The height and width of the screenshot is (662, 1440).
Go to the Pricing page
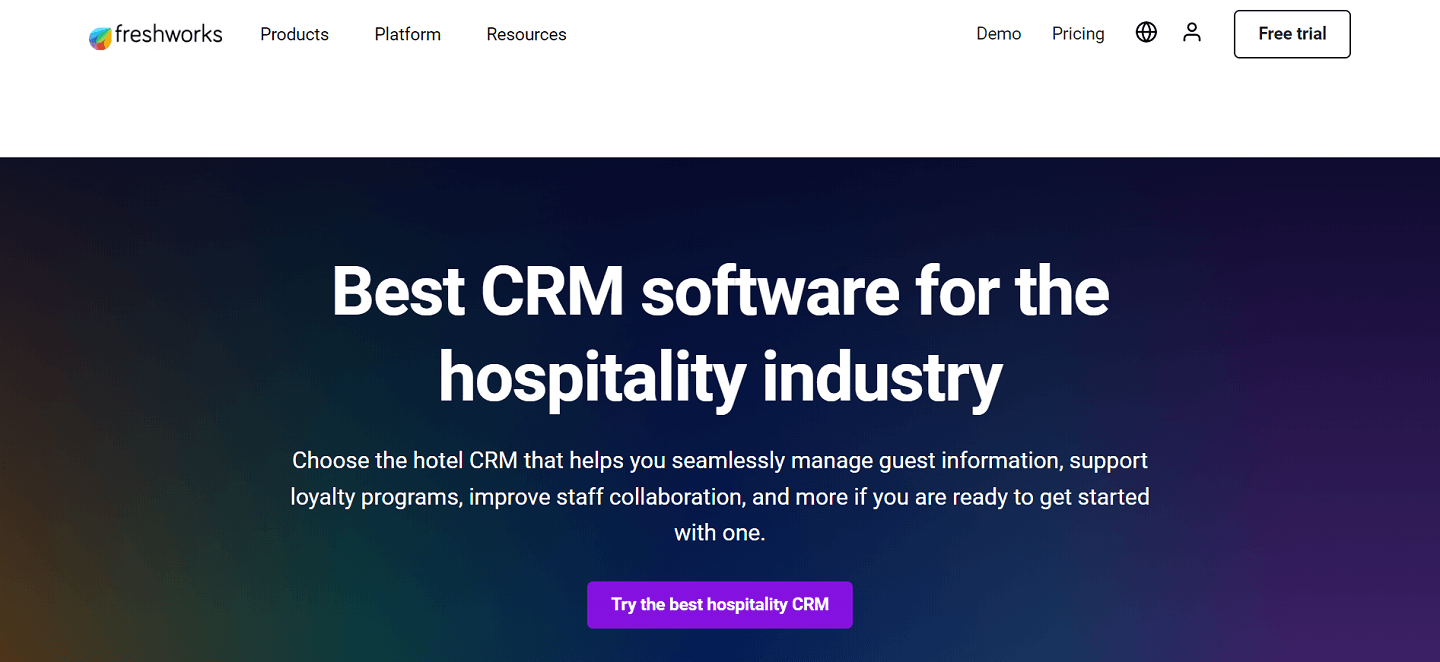(x=1078, y=33)
